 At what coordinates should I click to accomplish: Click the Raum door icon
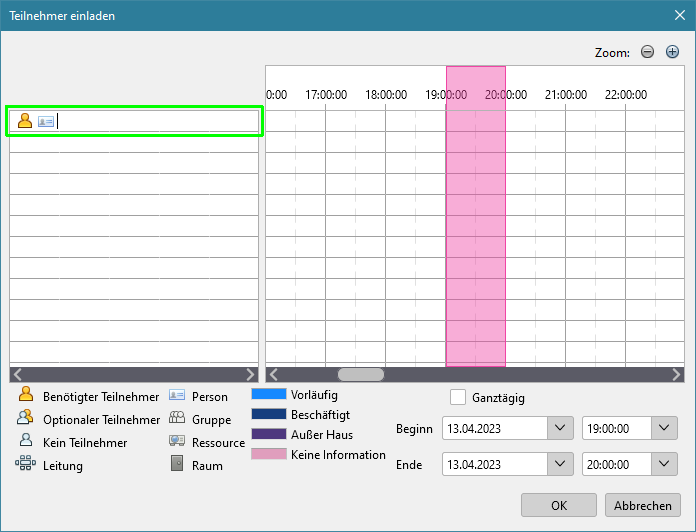pyautogui.click(x=176, y=464)
